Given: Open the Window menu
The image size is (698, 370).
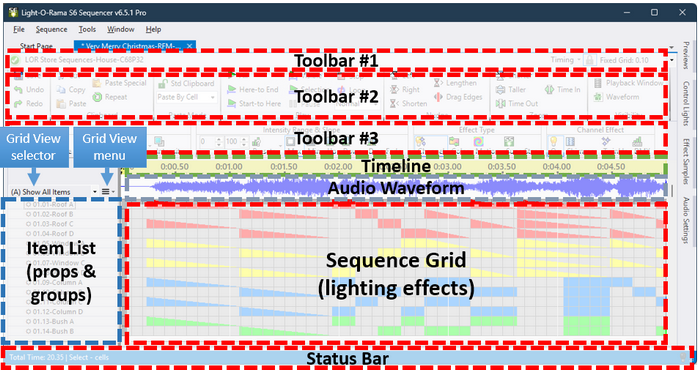Looking at the screenshot, I should (x=121, y=29).
